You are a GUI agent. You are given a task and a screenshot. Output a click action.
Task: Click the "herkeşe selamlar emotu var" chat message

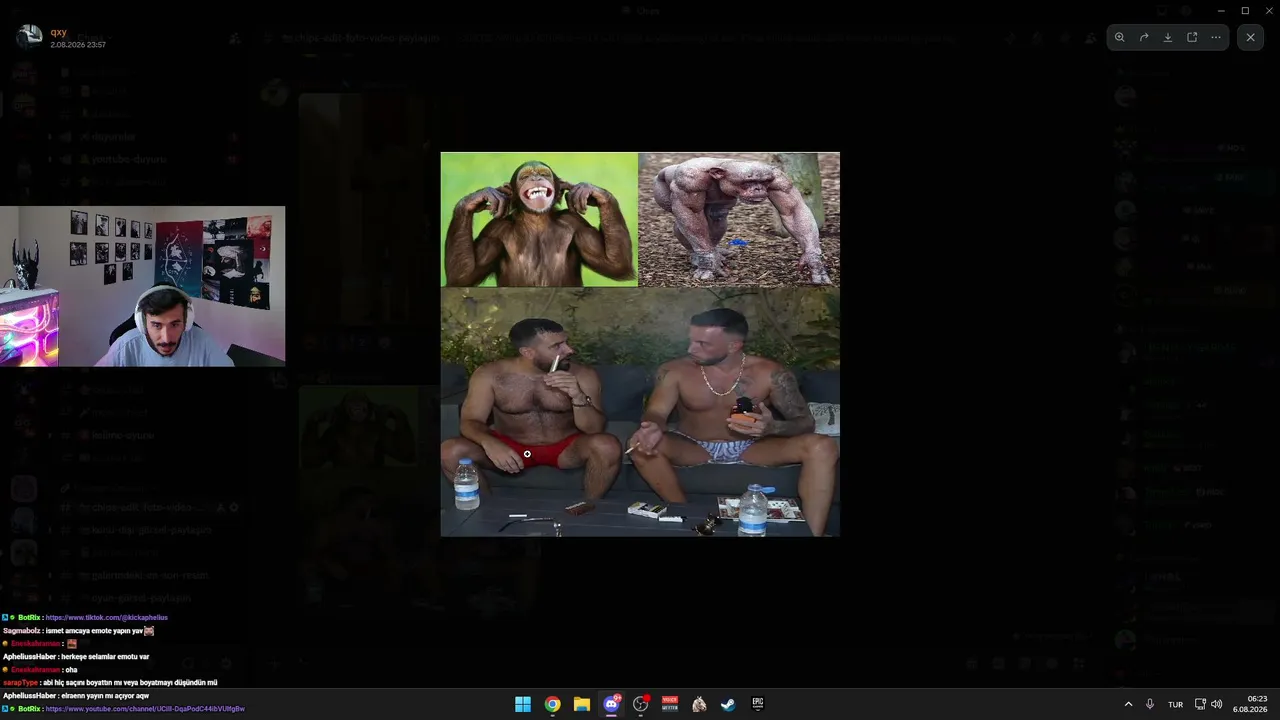(x=76, y=657)
